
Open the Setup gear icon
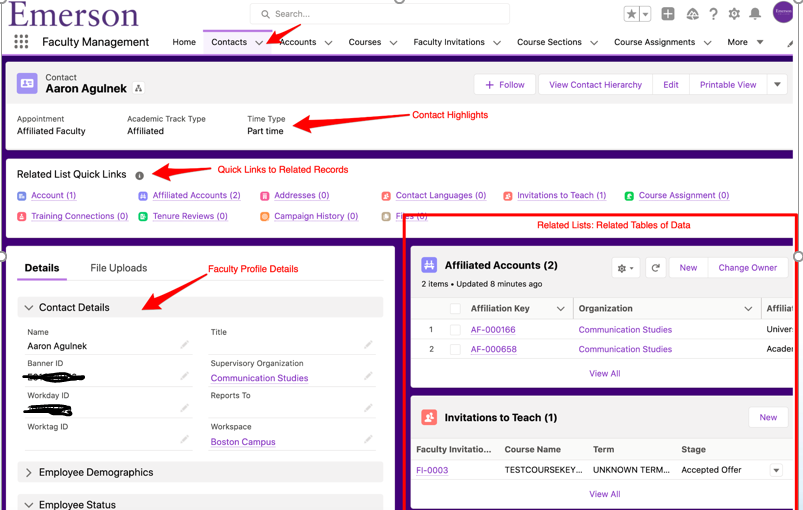point(734,14)
